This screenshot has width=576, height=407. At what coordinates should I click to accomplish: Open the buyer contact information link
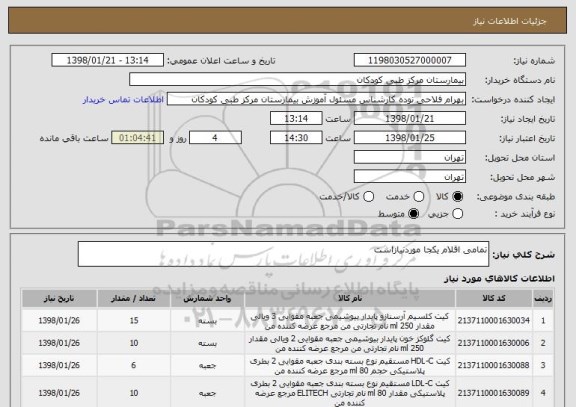[123, 100]
